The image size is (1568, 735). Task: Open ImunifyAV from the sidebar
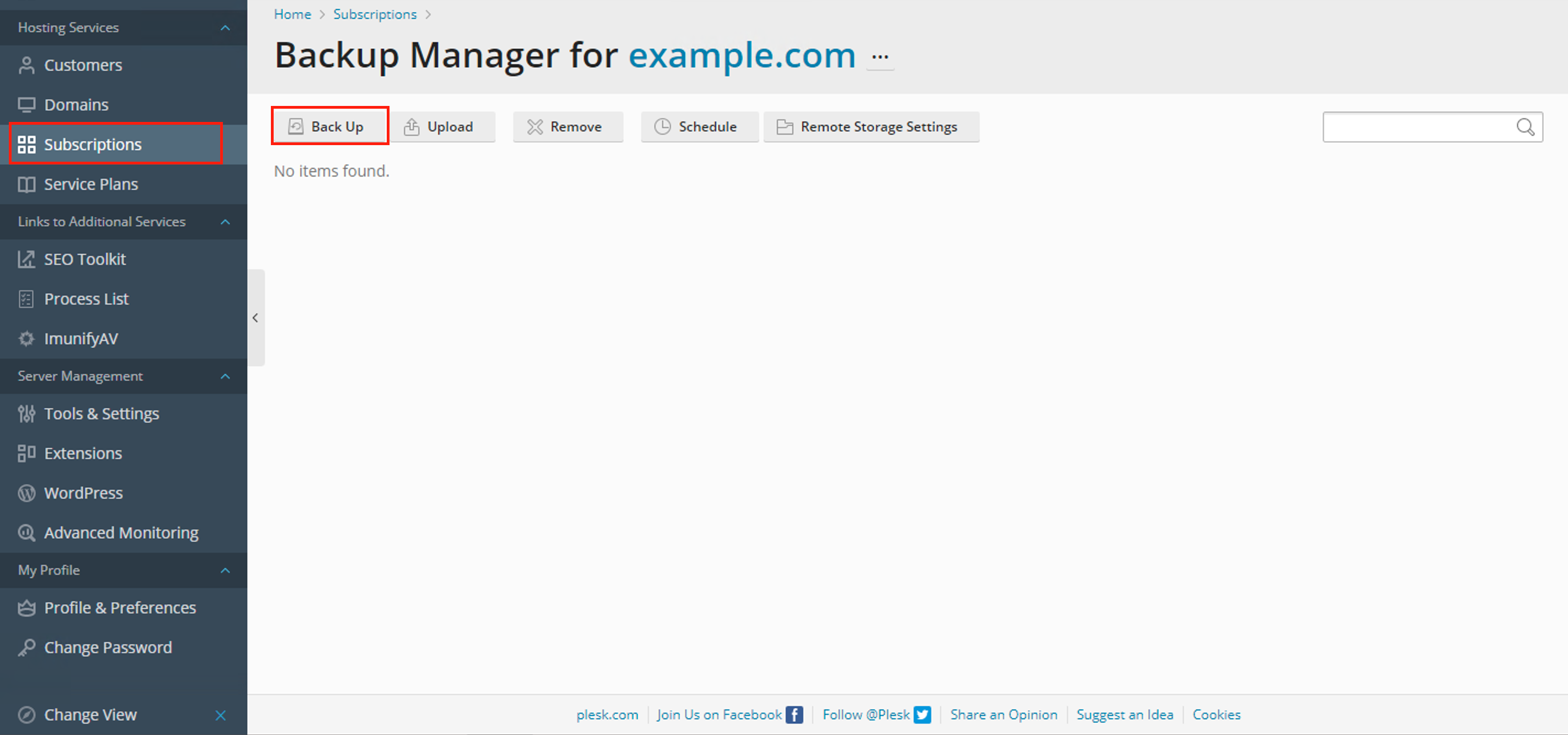click(x=81, y=339)
